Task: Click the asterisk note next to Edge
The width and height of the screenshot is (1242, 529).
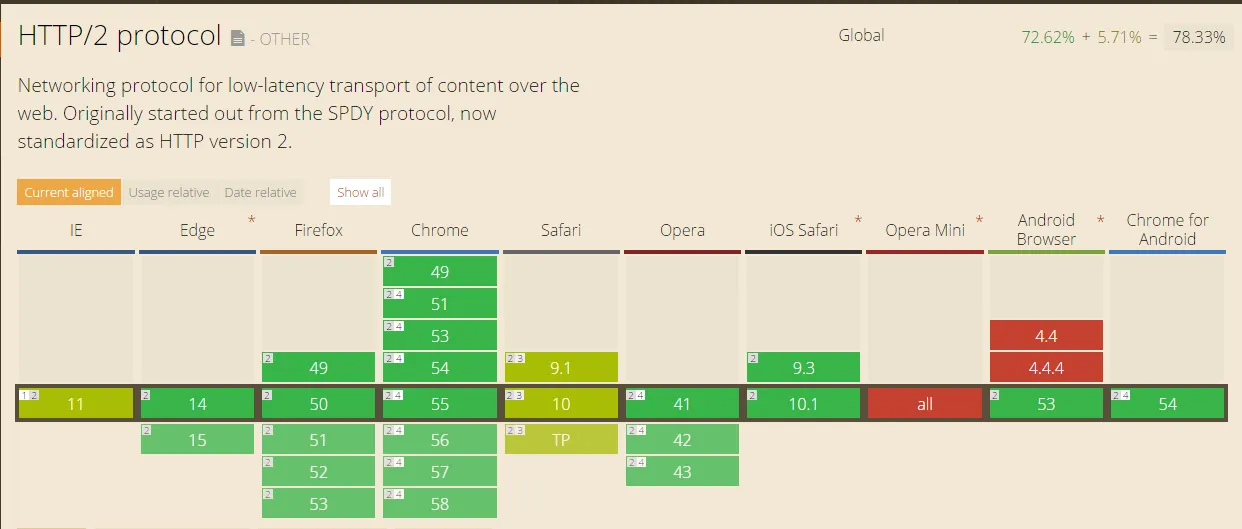Action: coord(252,221)
